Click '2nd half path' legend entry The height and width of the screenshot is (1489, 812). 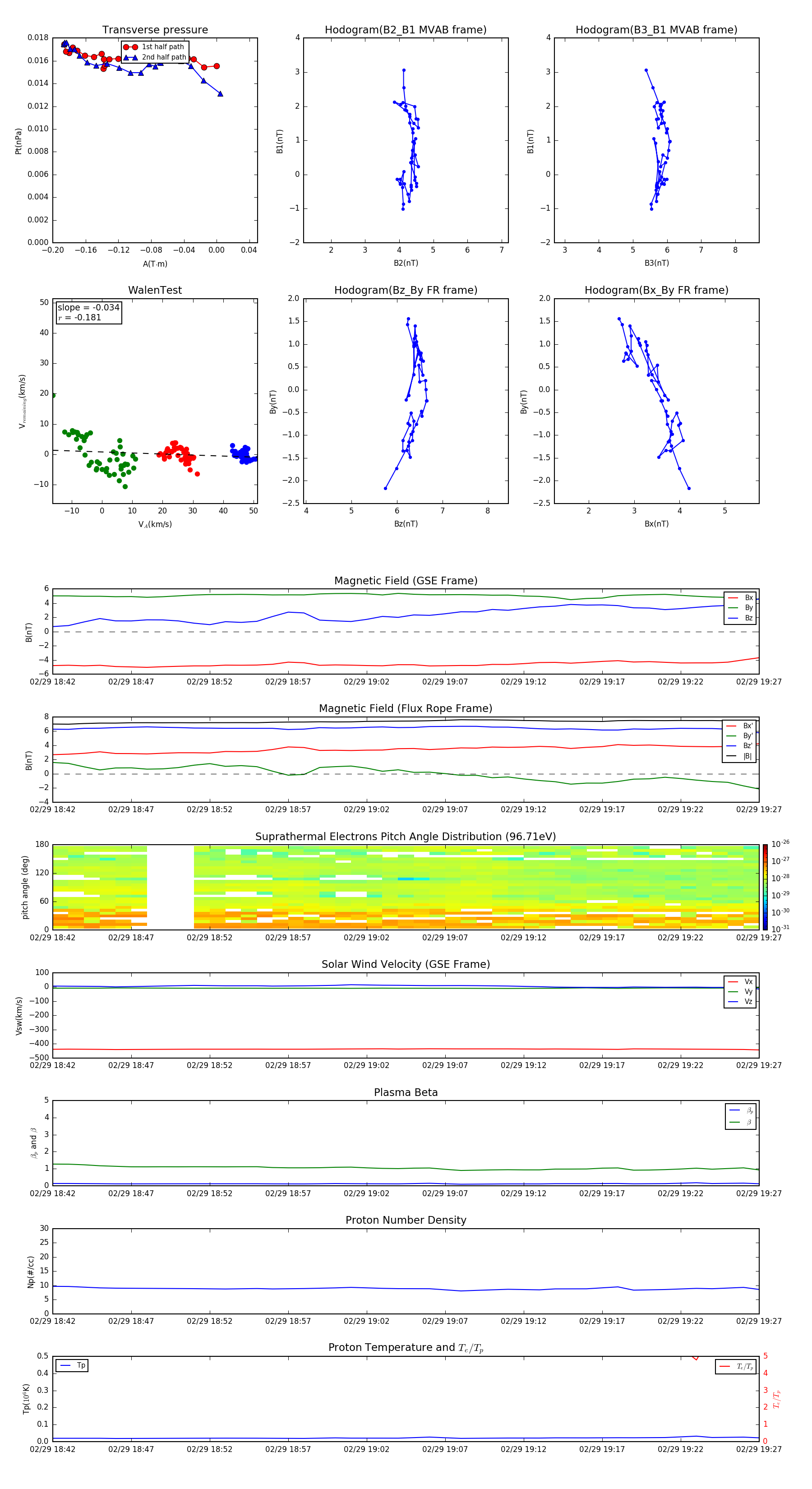pos(154,57)
